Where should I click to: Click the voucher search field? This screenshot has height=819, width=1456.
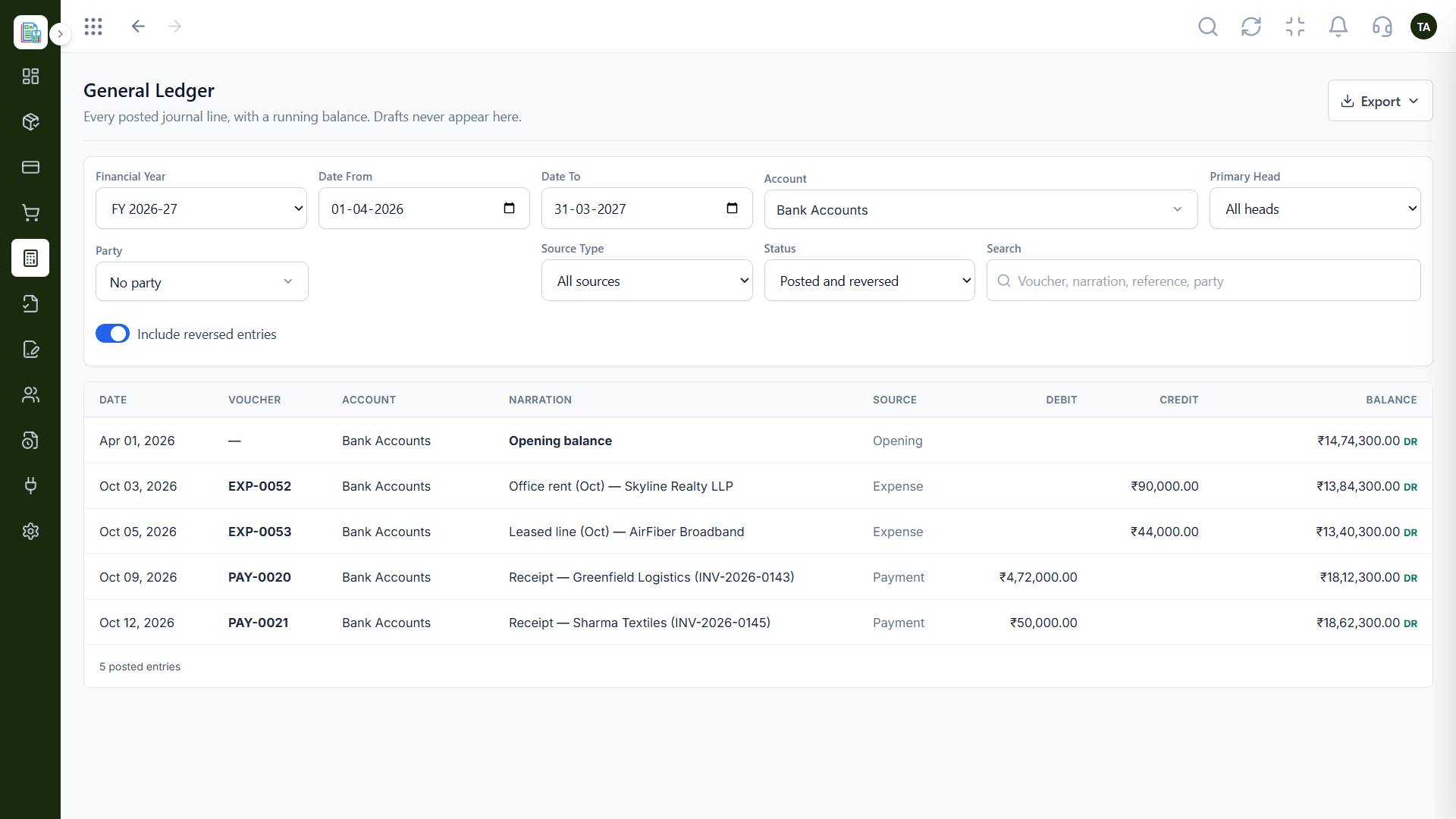(x=1203, y=281)
